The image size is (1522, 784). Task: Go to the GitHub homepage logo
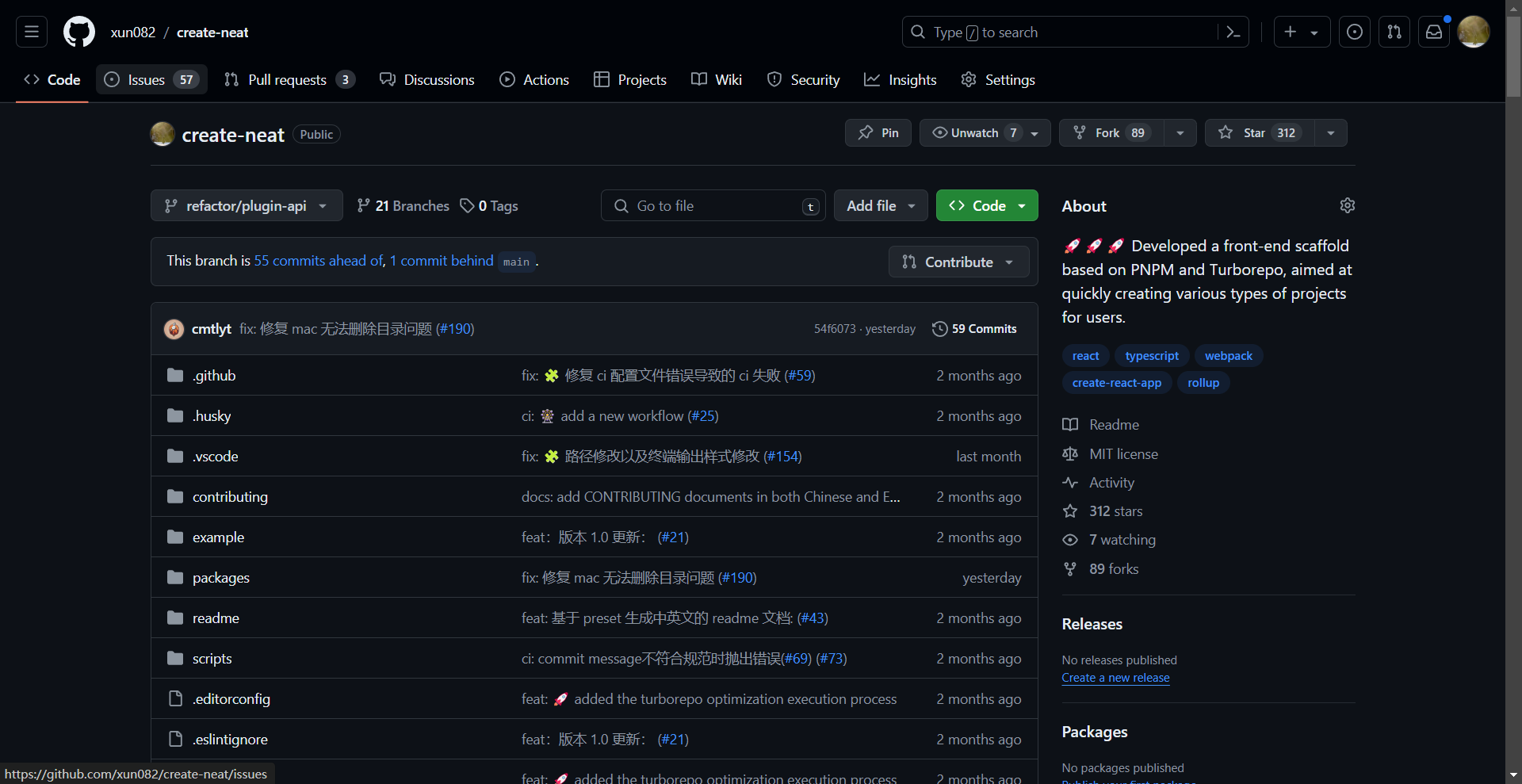79,32
